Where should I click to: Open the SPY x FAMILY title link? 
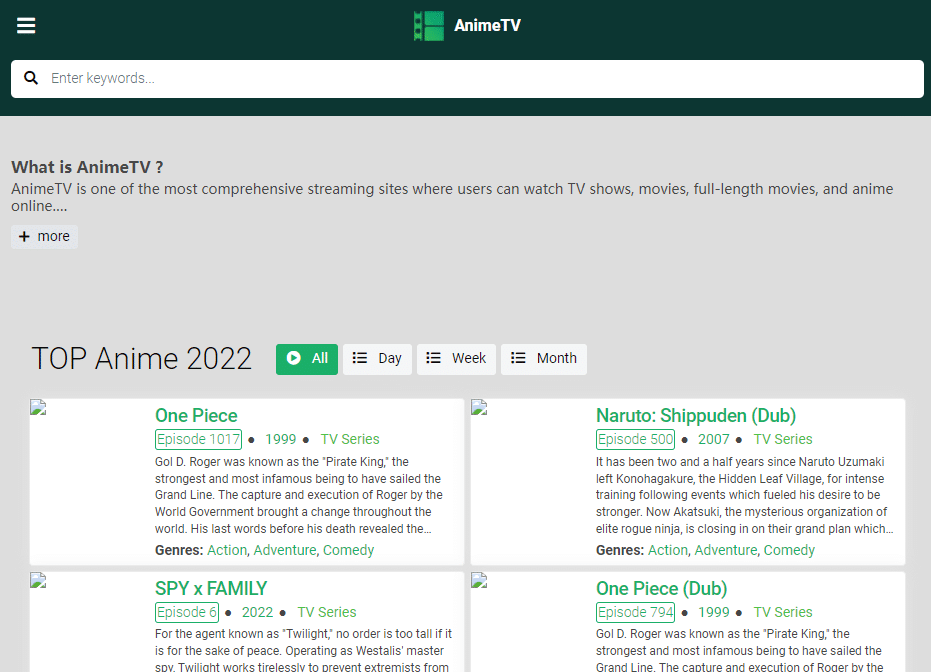tap(211, 588)
